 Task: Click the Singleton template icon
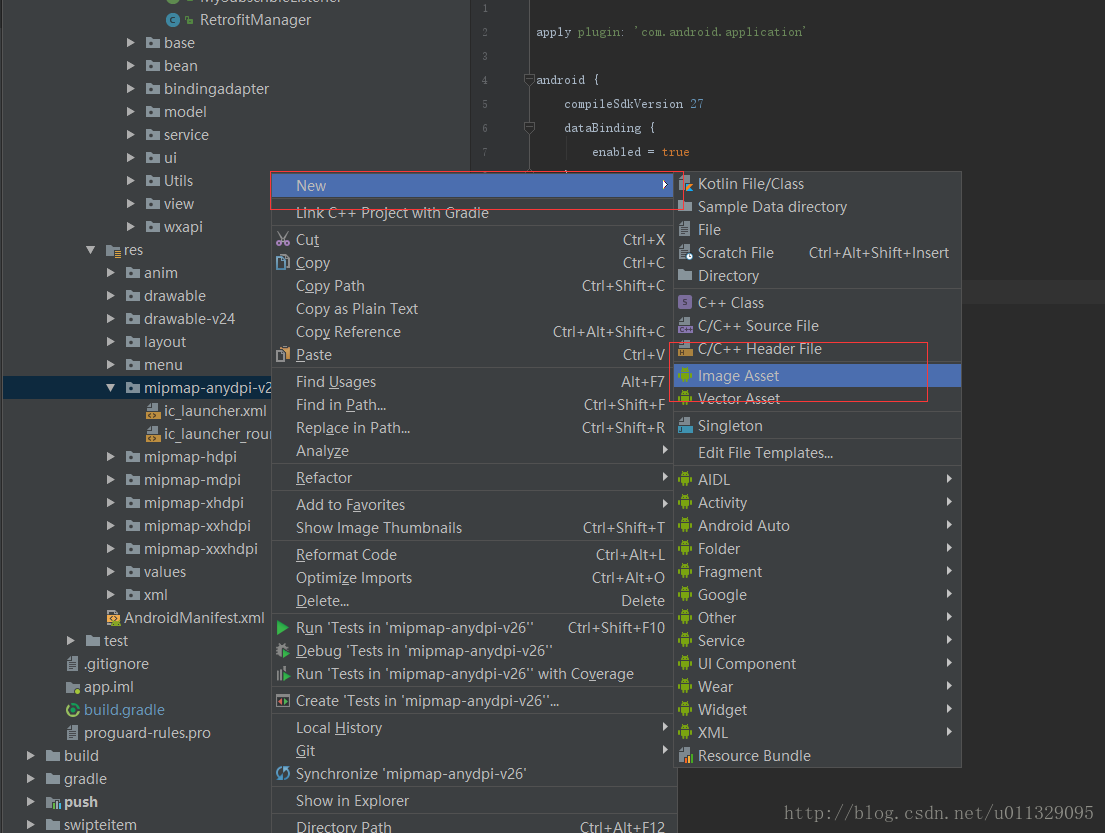tap(685, 426)
